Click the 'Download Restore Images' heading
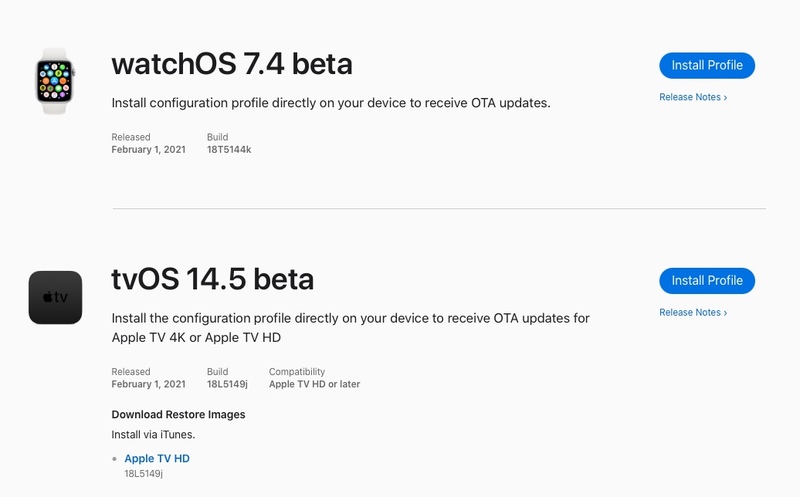The width and height of the screenshot is (800, 497). click(179, 414)
